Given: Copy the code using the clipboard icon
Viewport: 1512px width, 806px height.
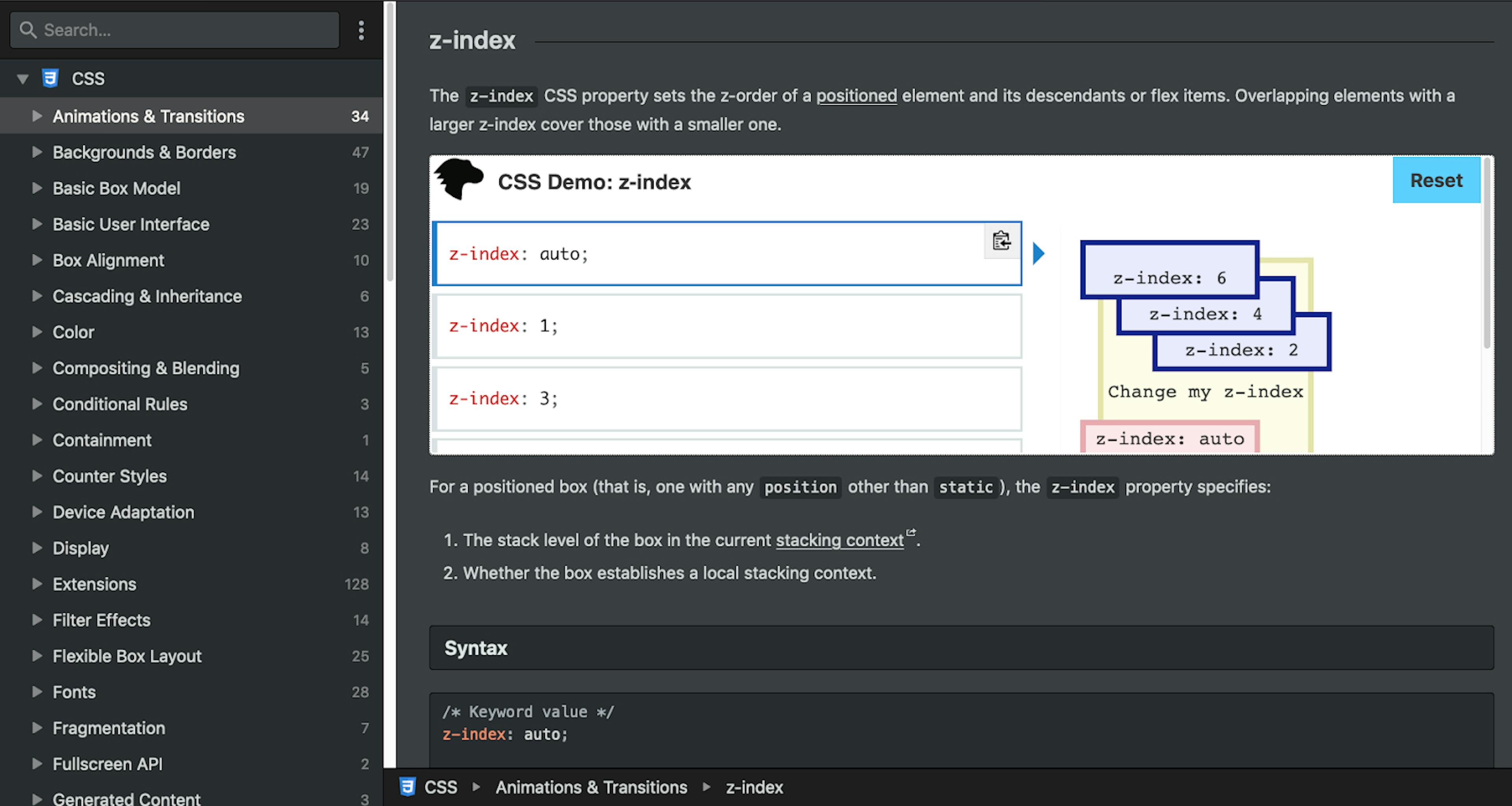Looking at the screenshot, I should (1001, 240).
